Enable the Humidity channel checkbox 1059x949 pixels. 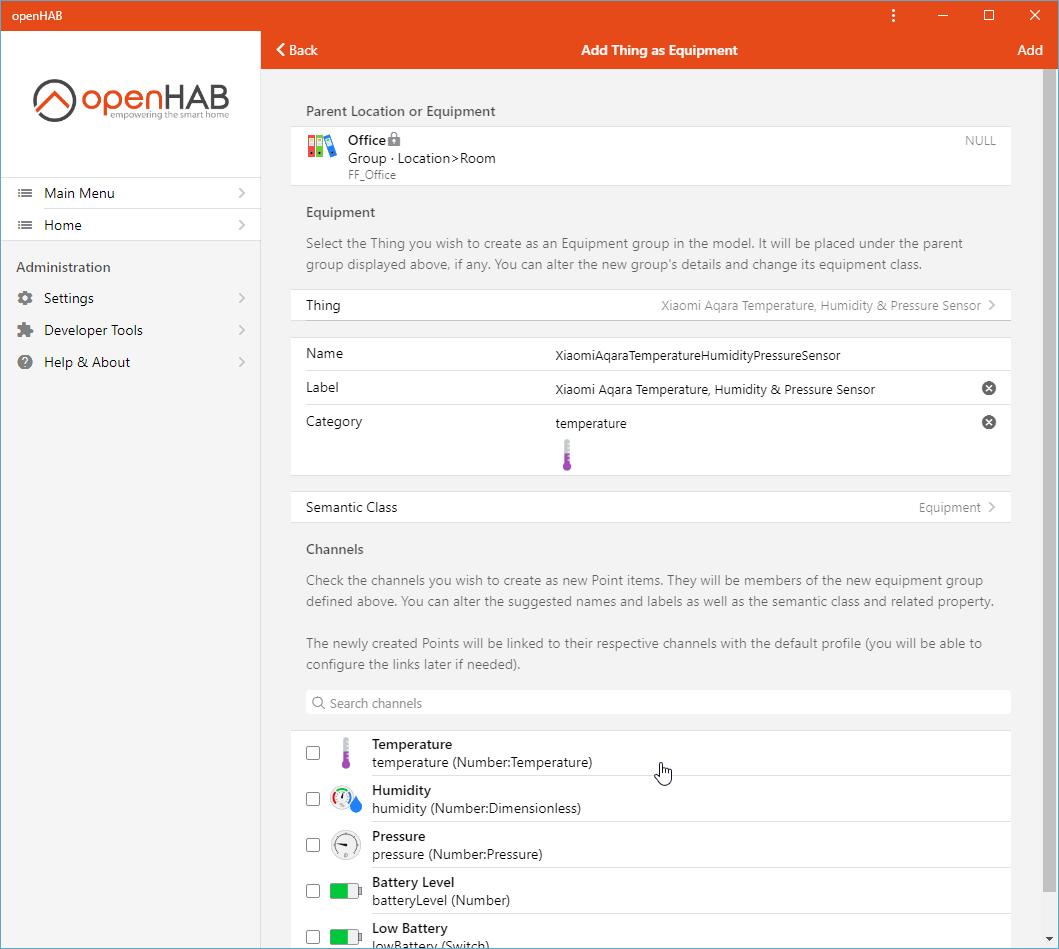[x=313, y=799]
